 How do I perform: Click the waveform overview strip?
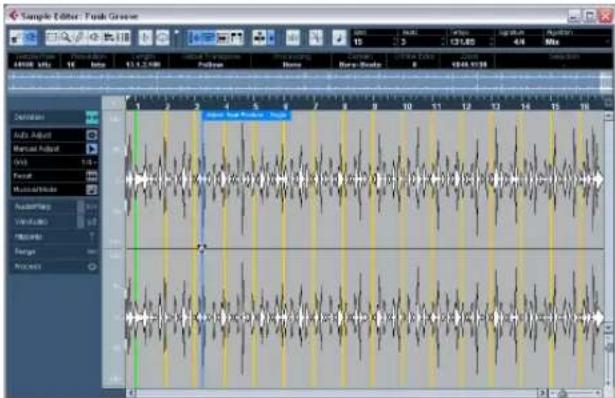pyautogui.click(x=309, y=82)
